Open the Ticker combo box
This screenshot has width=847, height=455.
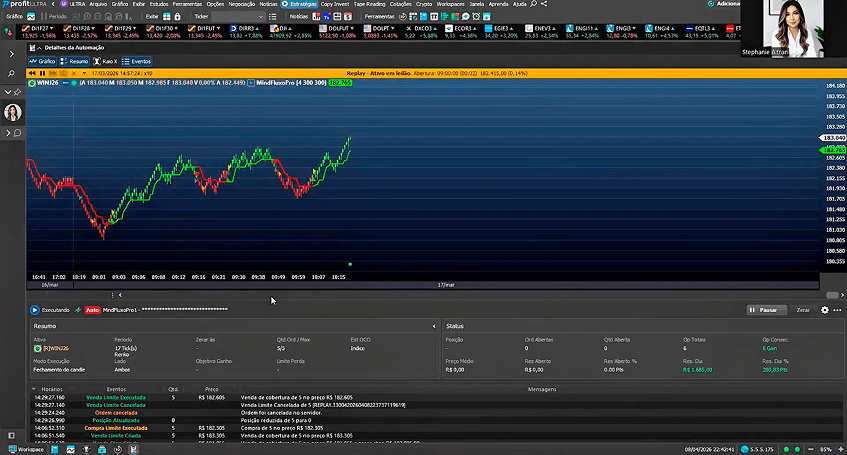click(x=238, y=17)
